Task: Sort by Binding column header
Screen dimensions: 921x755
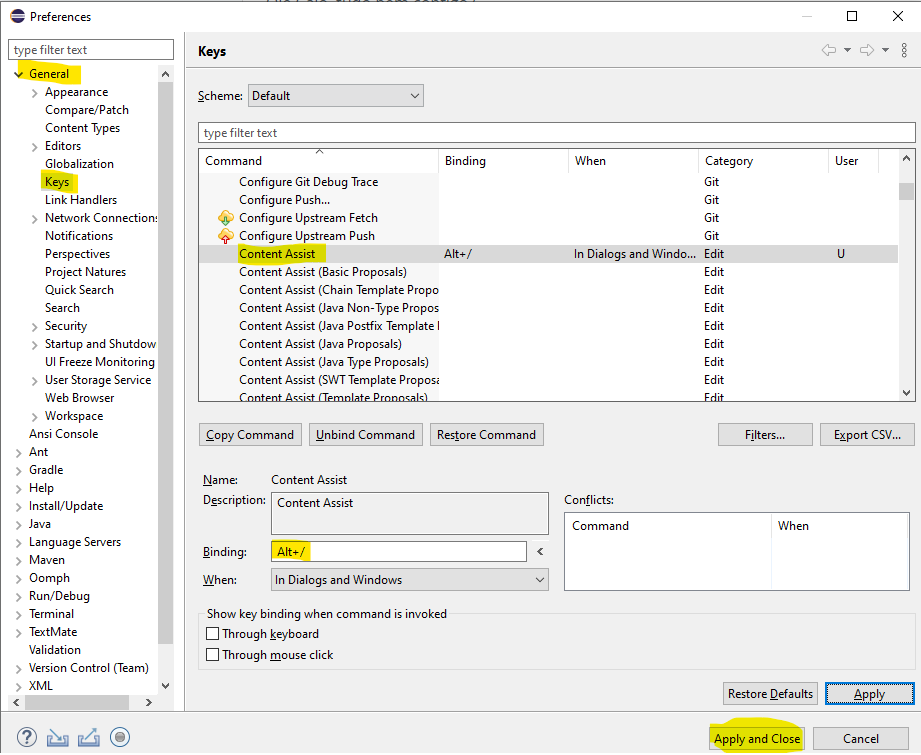Action: pyautogui.click(x=503, y=161)
